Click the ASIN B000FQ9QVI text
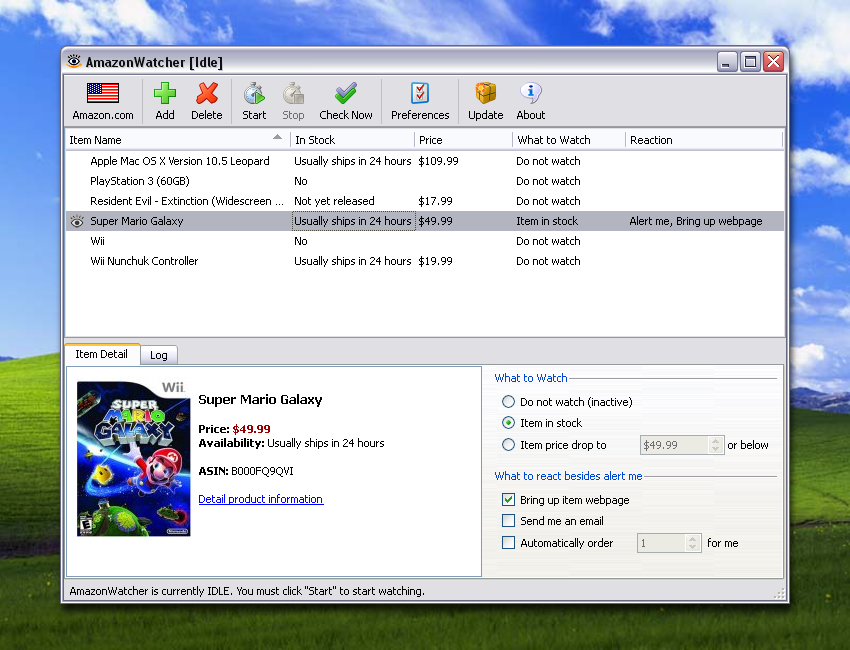850x650 pixels. point(246,471)
